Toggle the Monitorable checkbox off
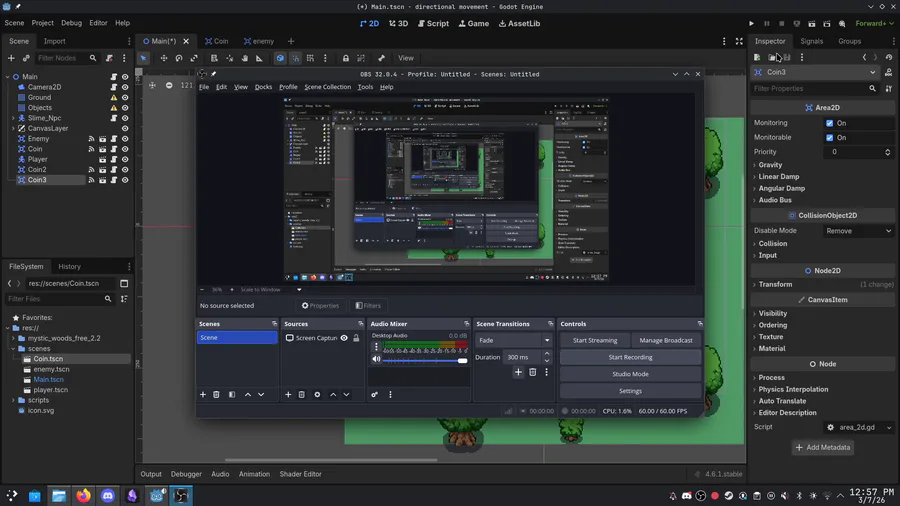The image size is (900, 506). (829, 138)
